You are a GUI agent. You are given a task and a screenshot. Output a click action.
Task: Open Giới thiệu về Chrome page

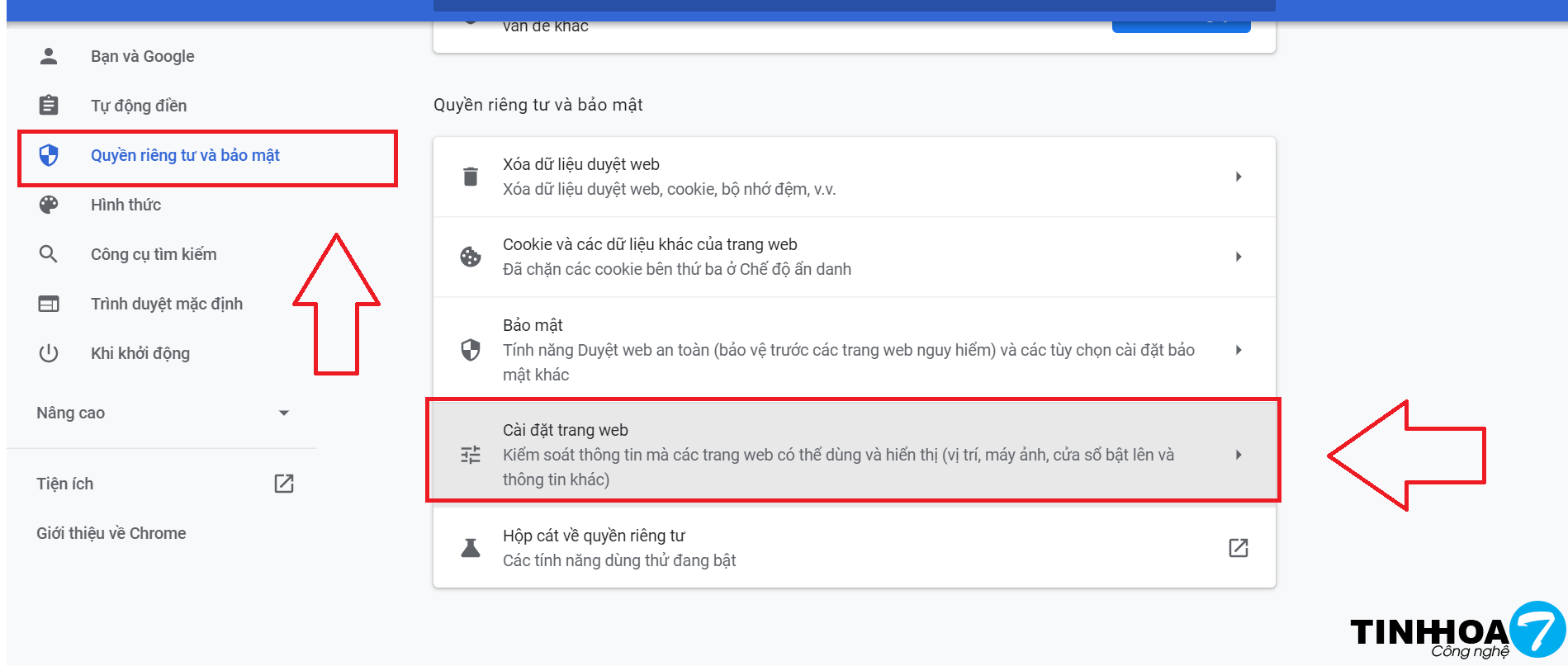111,533
